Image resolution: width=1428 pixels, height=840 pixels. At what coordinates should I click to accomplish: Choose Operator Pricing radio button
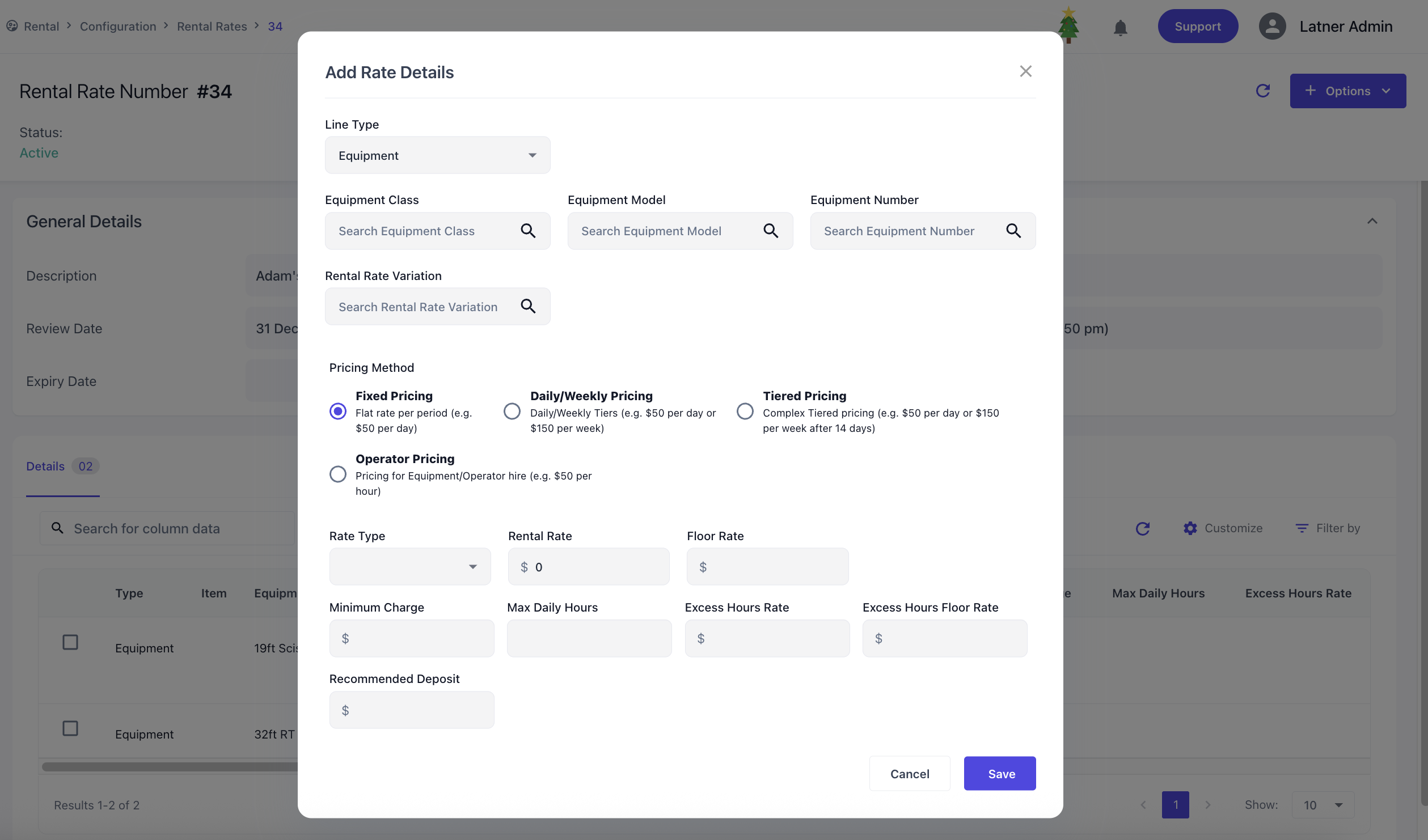(x=338, y=474)
